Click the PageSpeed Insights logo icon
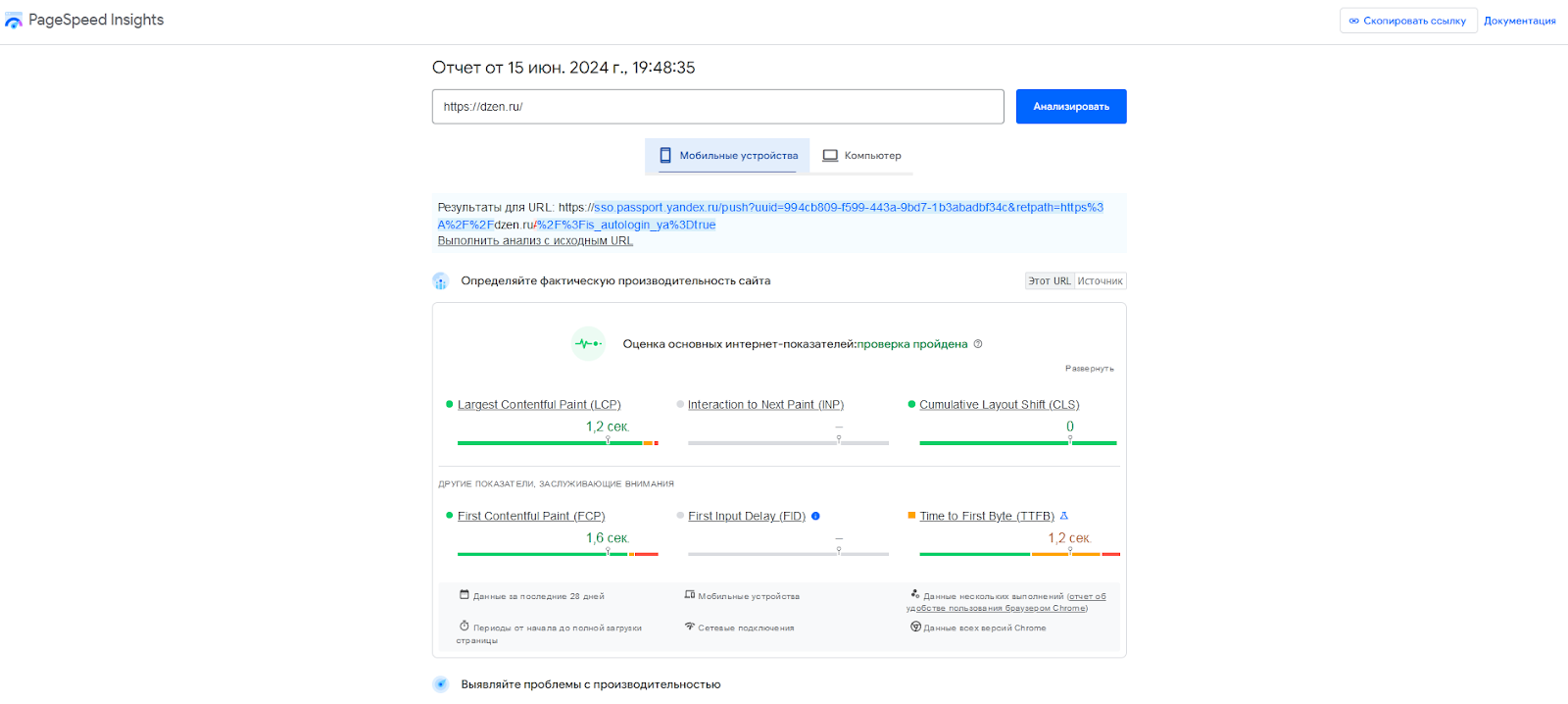1568x704 pixels. click(14, 21)
